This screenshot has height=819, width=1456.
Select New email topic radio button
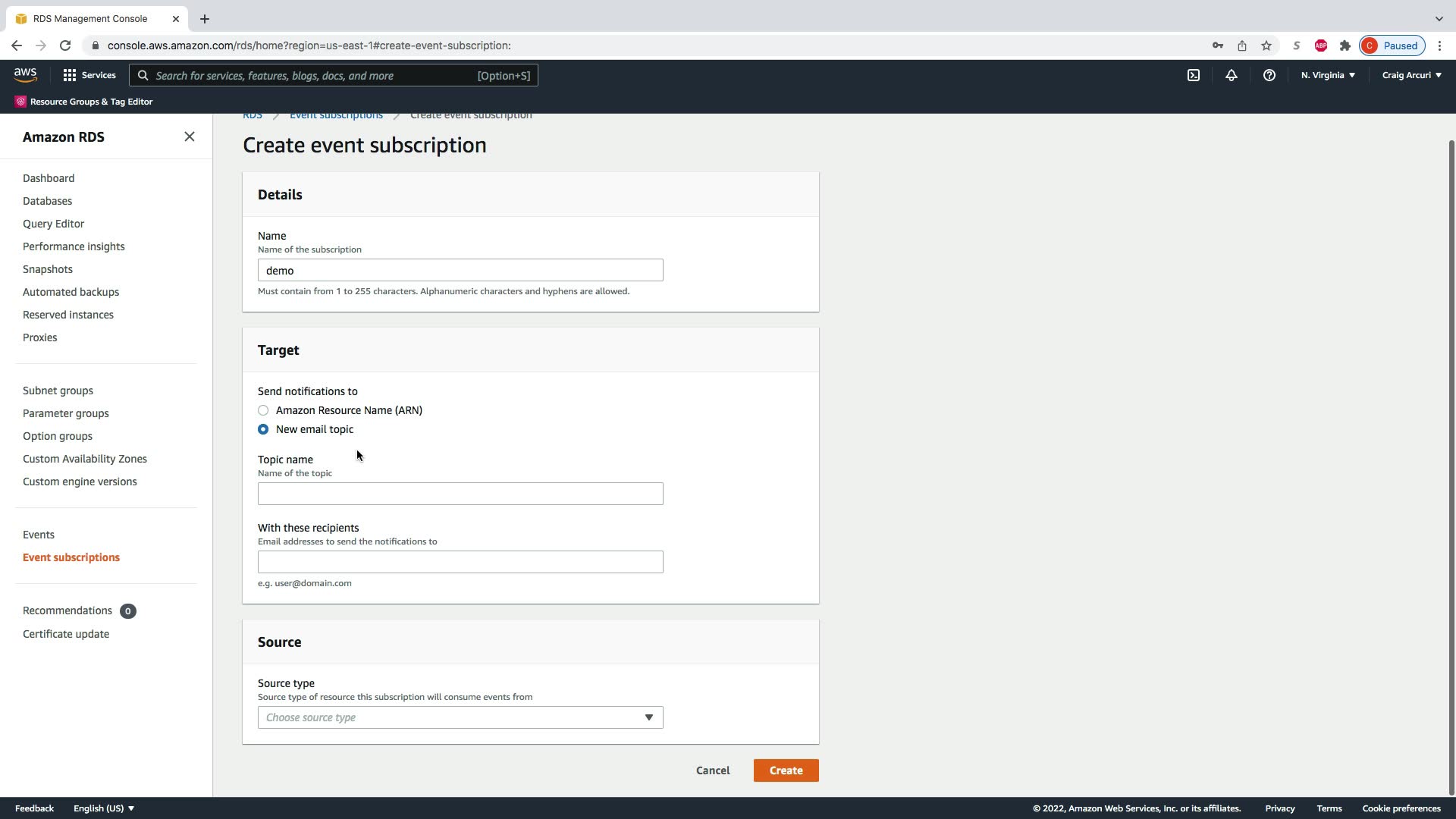[263, 429]
